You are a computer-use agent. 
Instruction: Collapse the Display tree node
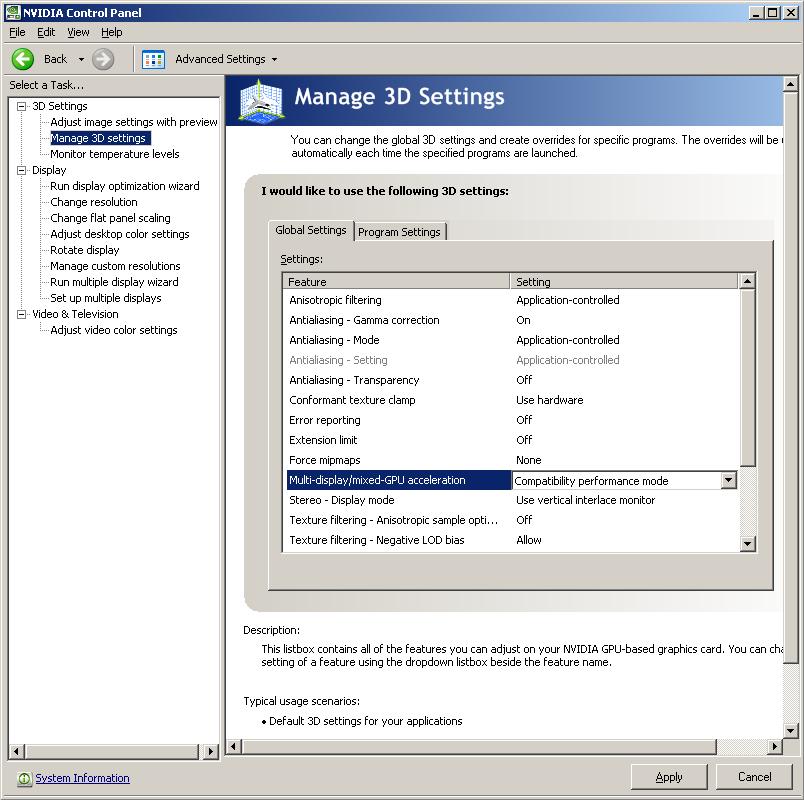pos(22,170)
